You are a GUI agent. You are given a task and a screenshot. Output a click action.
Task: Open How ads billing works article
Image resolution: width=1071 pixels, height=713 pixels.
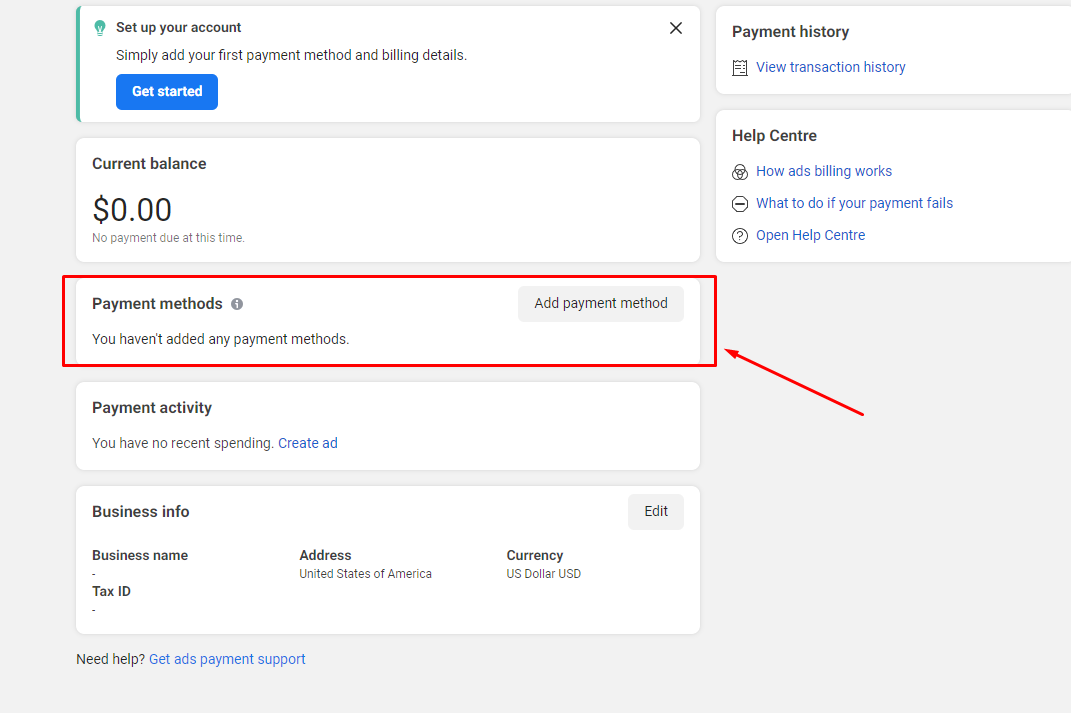(x=824, y=171)
